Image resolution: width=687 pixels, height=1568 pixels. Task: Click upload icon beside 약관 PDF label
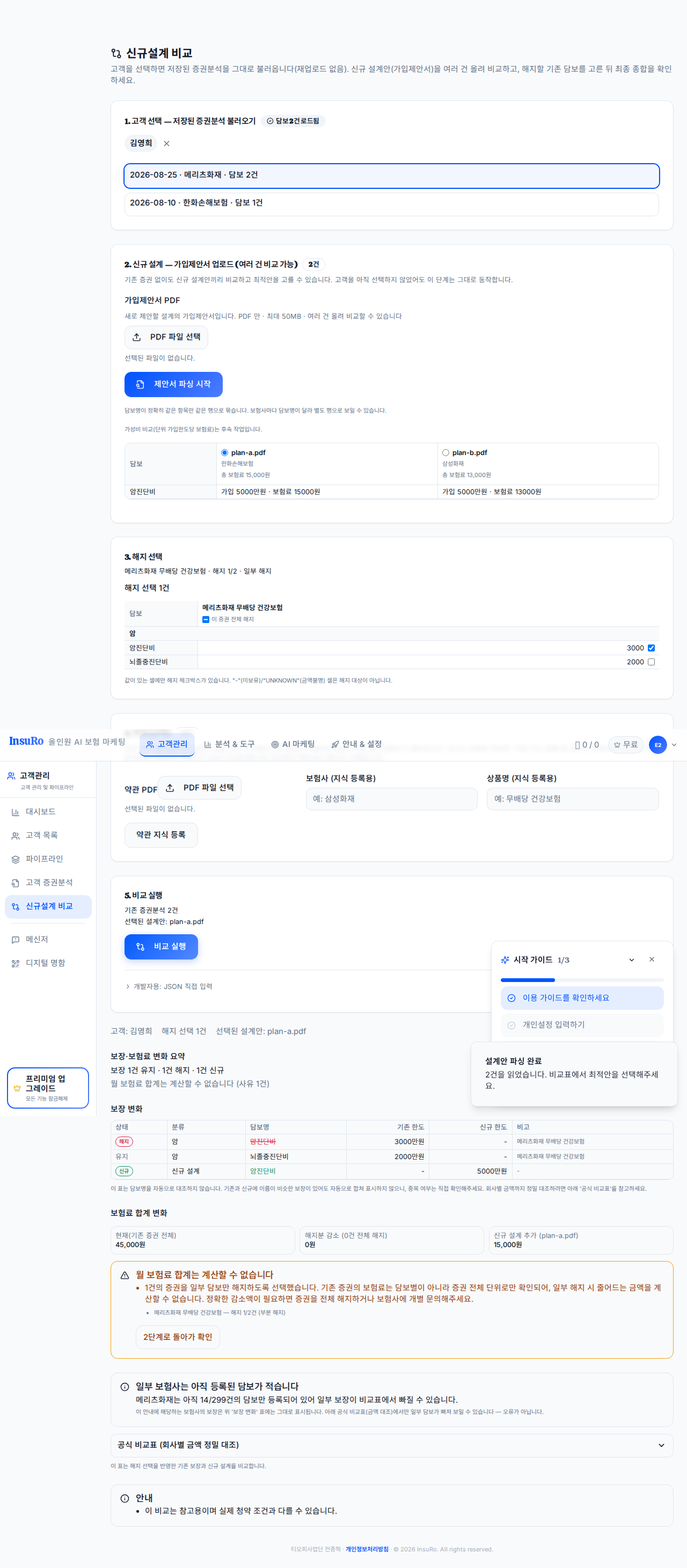point(170,788)
